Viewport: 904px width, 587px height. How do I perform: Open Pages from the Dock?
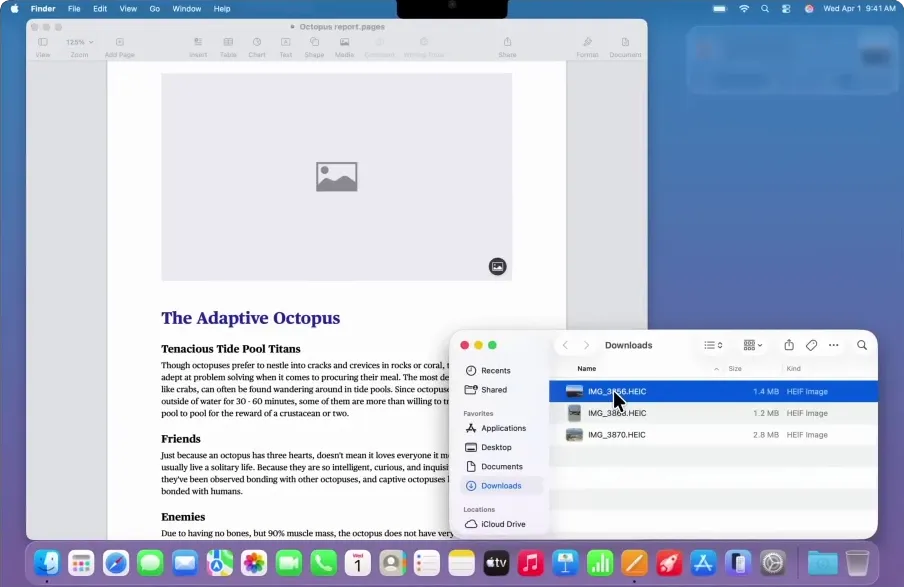click(x=634, y=563)
